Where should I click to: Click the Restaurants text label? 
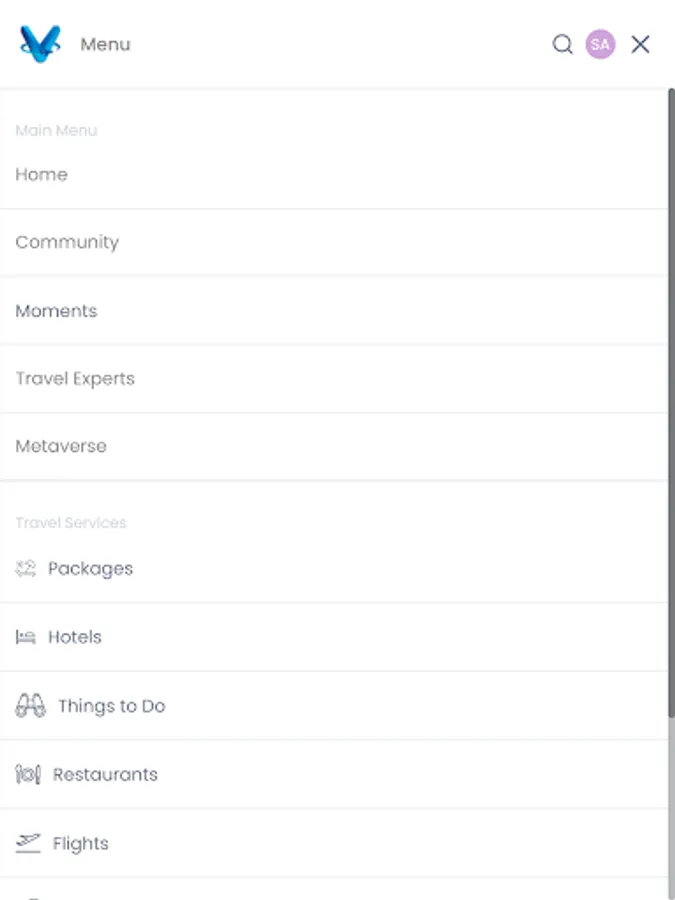[x=105, y=774]
